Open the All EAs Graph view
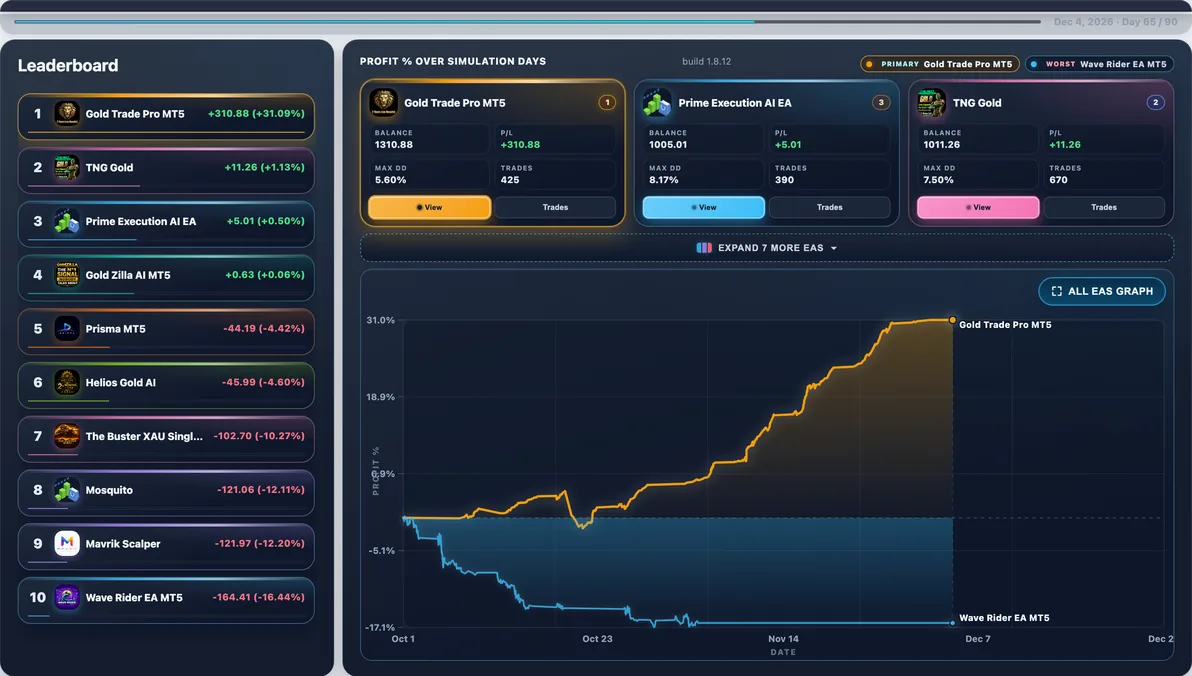The height and width of the screenshot is (676, 1192). pos(1102,291)
